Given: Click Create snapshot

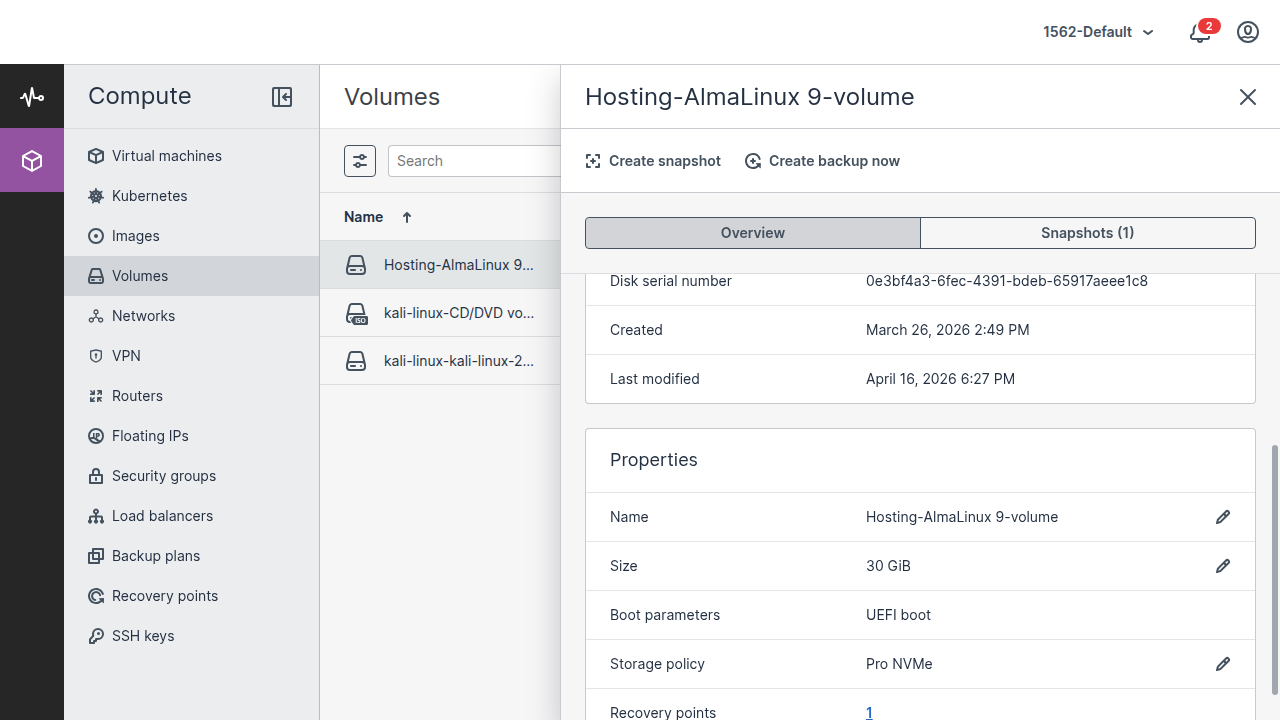Looking at the screenshot, I should coord(653,161).
